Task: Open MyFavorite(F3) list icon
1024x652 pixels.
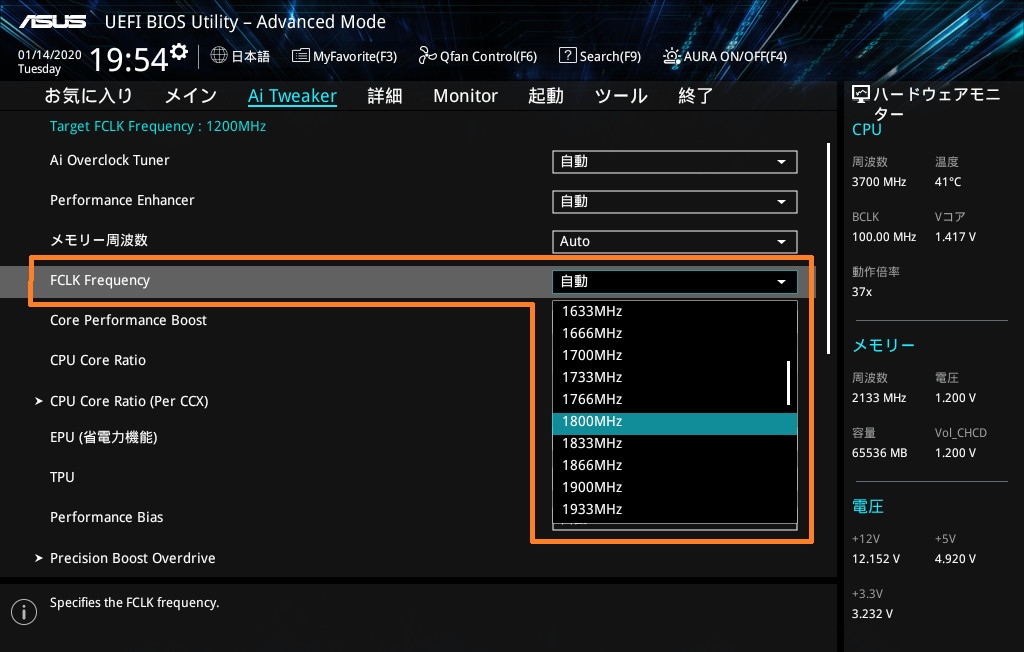Action: point(300,56)
